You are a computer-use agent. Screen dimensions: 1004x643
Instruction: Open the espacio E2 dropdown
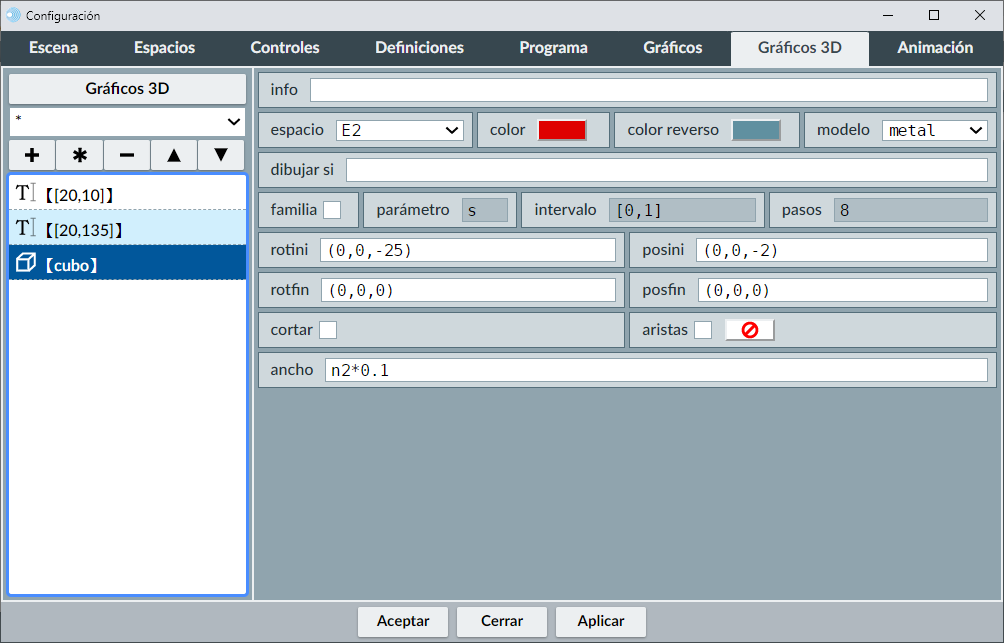tap(400, 130)
